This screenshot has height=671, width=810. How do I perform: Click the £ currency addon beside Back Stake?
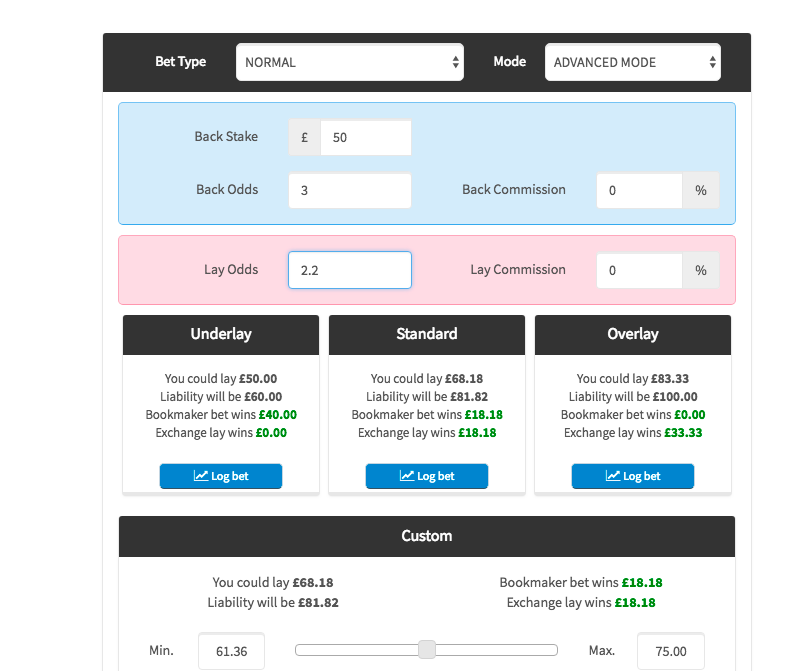click(x=304, y=137)
